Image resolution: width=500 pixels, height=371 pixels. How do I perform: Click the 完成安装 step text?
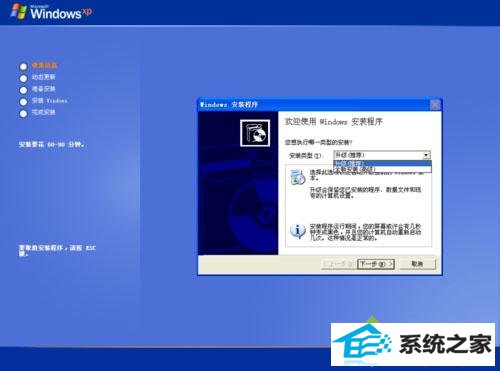click(44, 112)
